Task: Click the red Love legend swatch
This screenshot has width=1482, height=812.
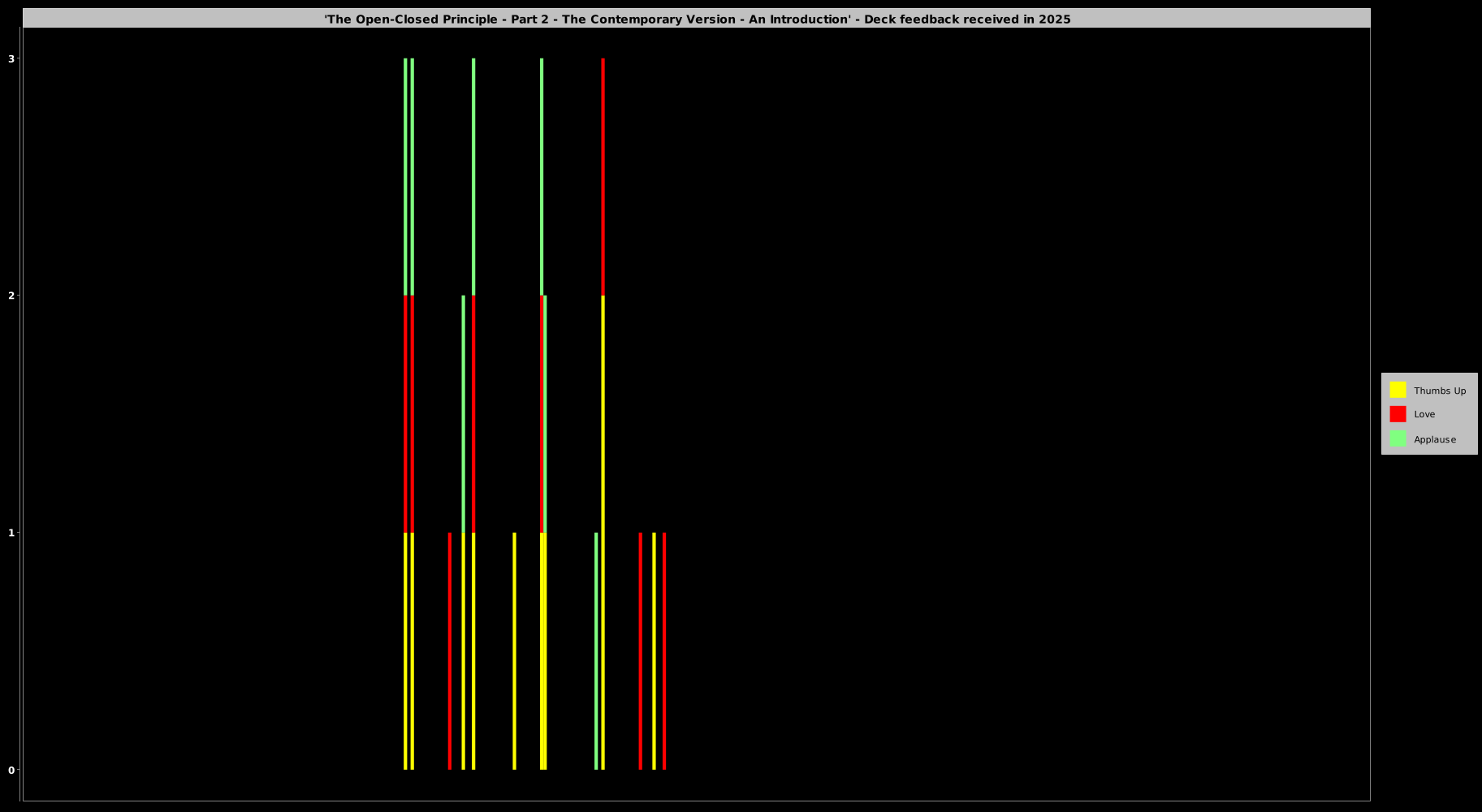Action: 1398,414
